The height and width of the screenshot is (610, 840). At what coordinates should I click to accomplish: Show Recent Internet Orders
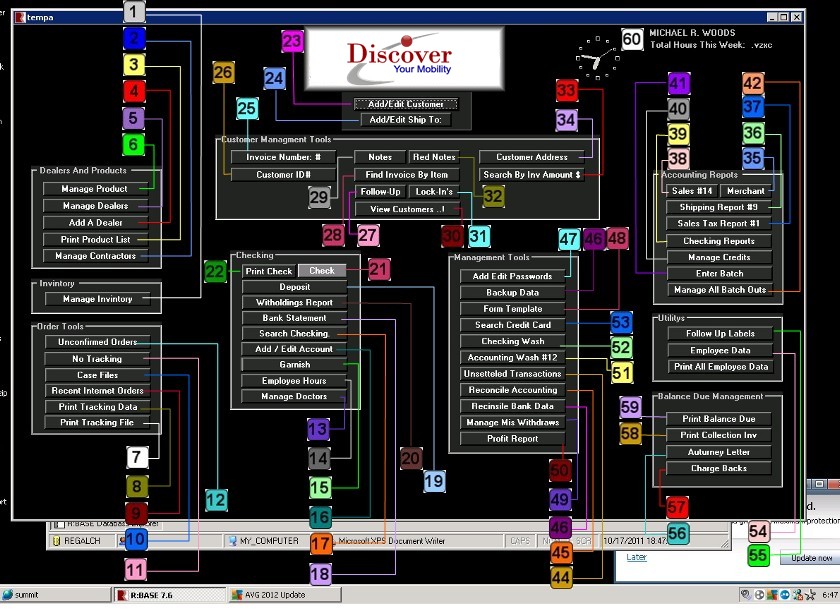[98, 391]
